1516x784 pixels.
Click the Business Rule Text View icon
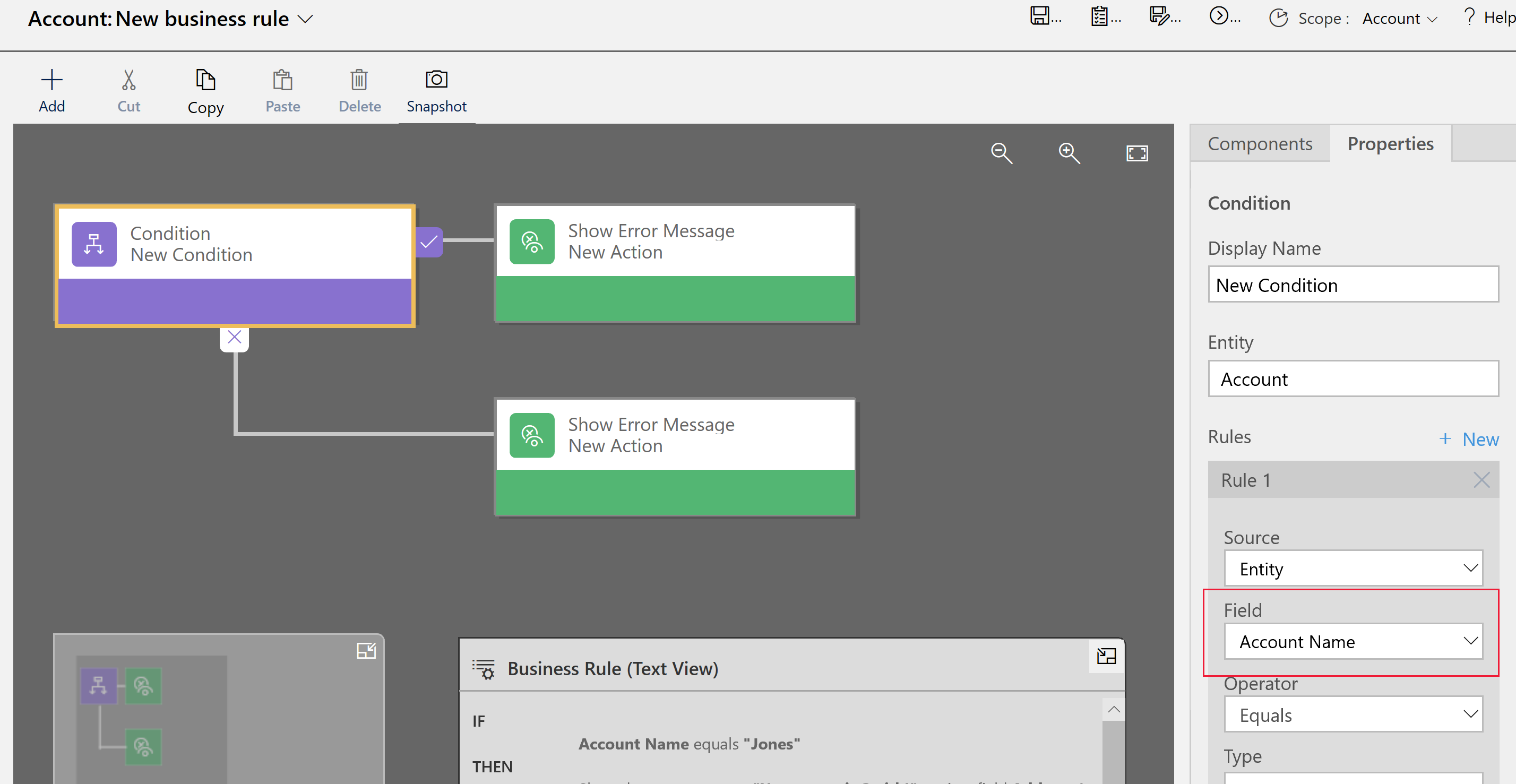pos(485,669)
